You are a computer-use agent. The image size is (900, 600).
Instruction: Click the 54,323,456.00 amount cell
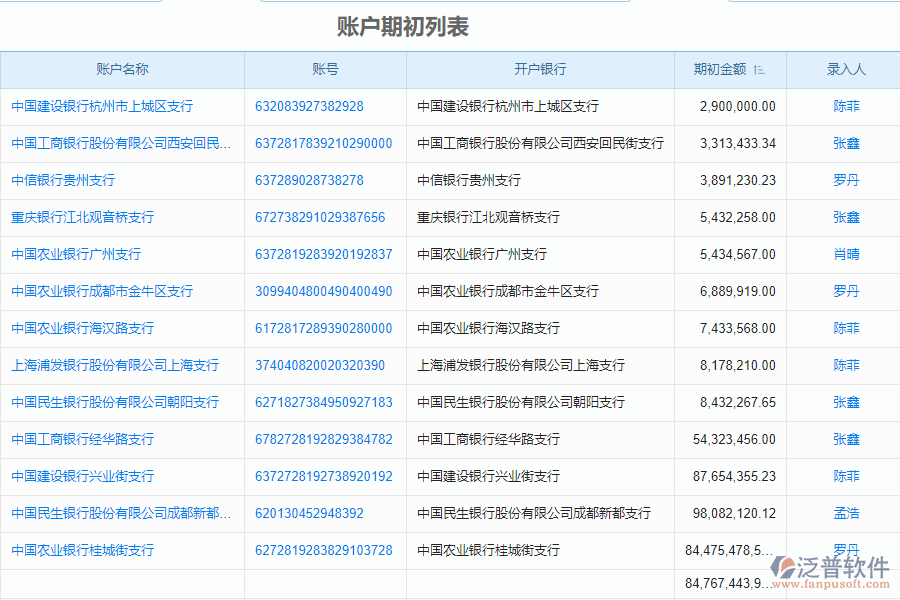(x=734, y=439)
